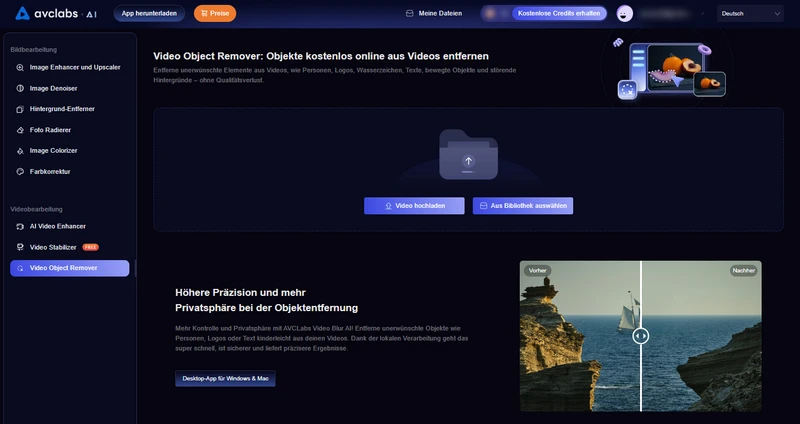Open AI Video Enhancer in sidebar
Image resolution: width=800 pixels, height=424 pixels.
click(70, 227)
